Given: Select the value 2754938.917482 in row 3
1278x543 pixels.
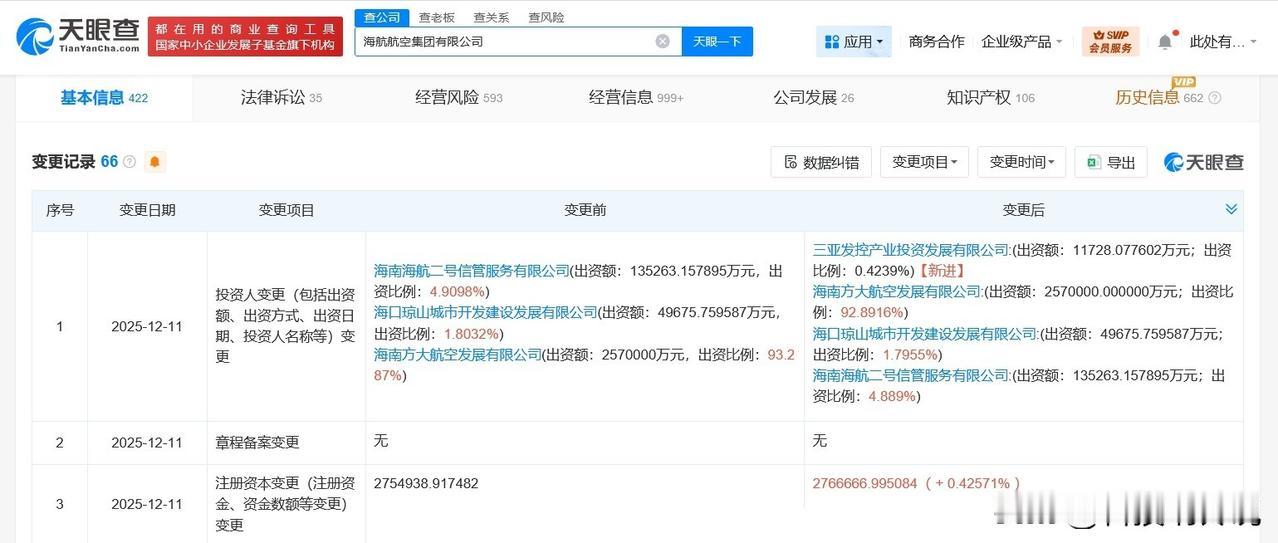Looking at the screenshot, I should coord(426,483).
